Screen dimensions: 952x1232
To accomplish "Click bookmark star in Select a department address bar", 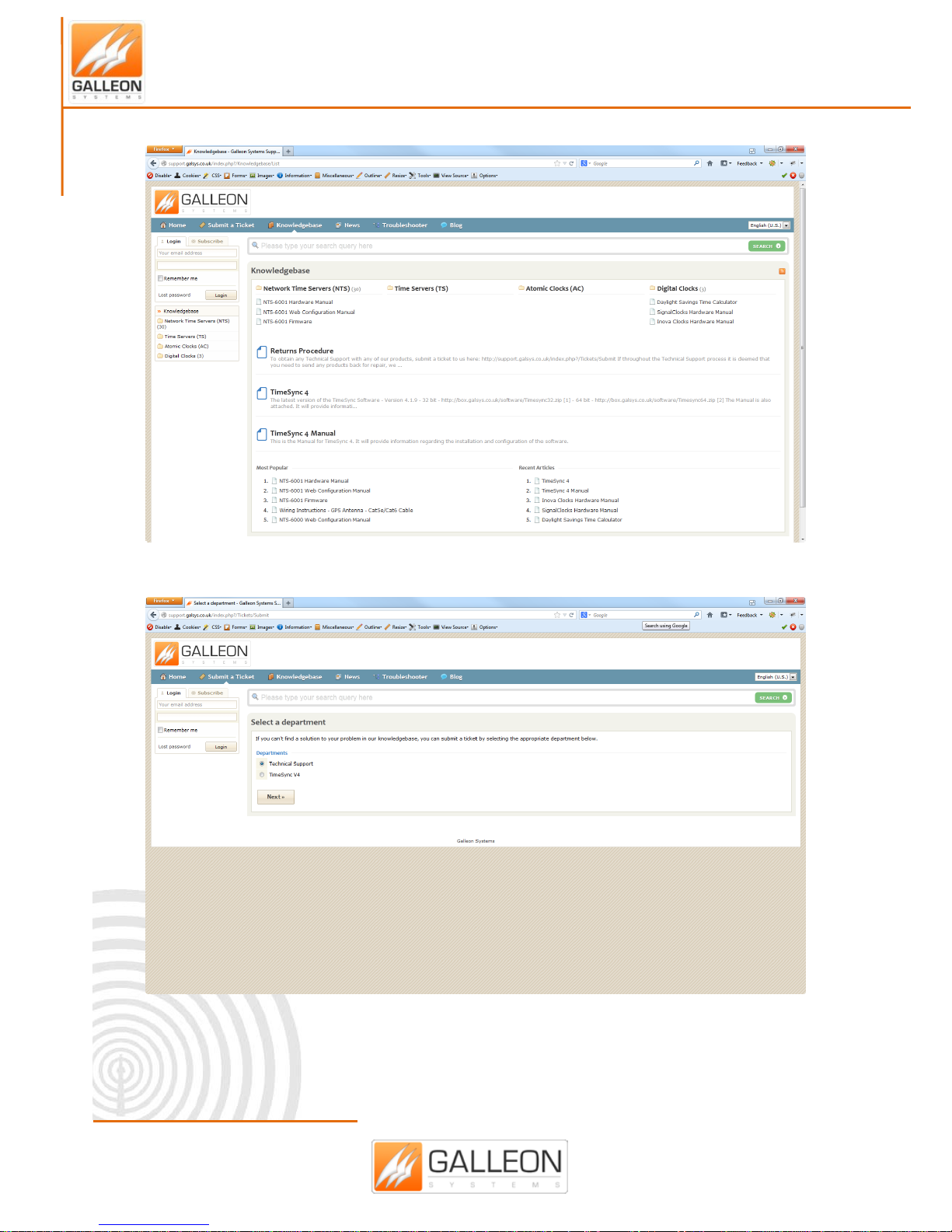I will tap(556, 615).
